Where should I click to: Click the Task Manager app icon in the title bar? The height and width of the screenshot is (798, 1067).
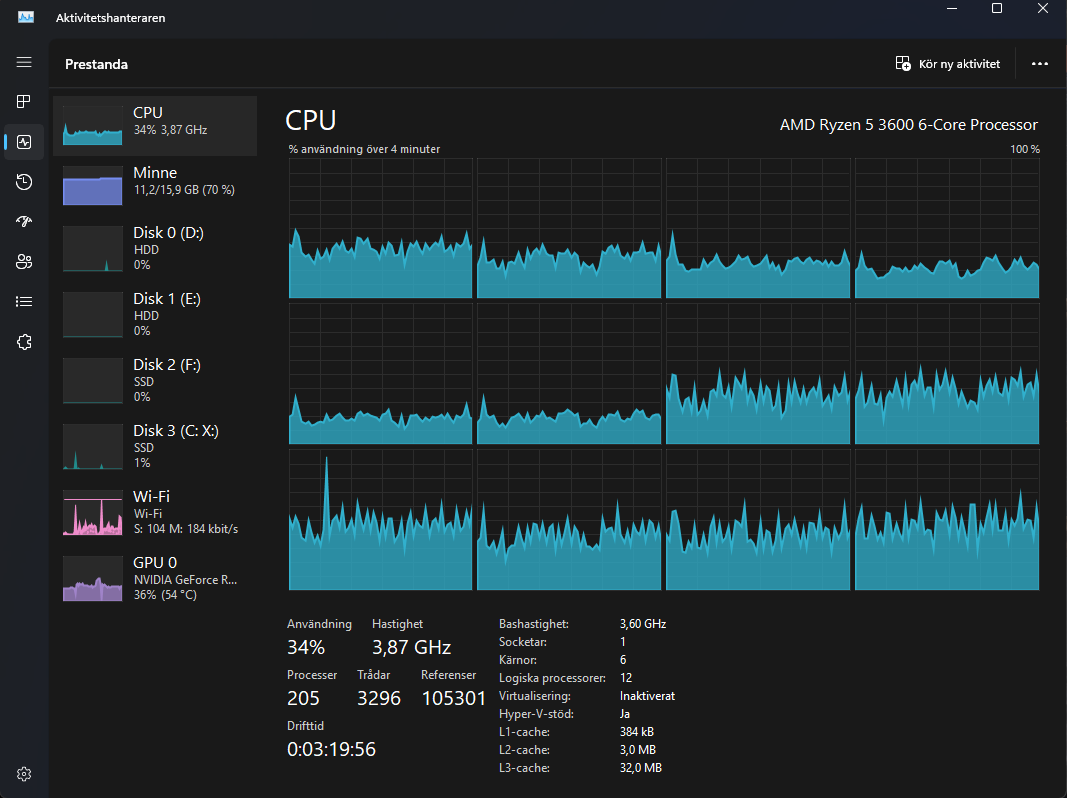click(x=26, y=17)
